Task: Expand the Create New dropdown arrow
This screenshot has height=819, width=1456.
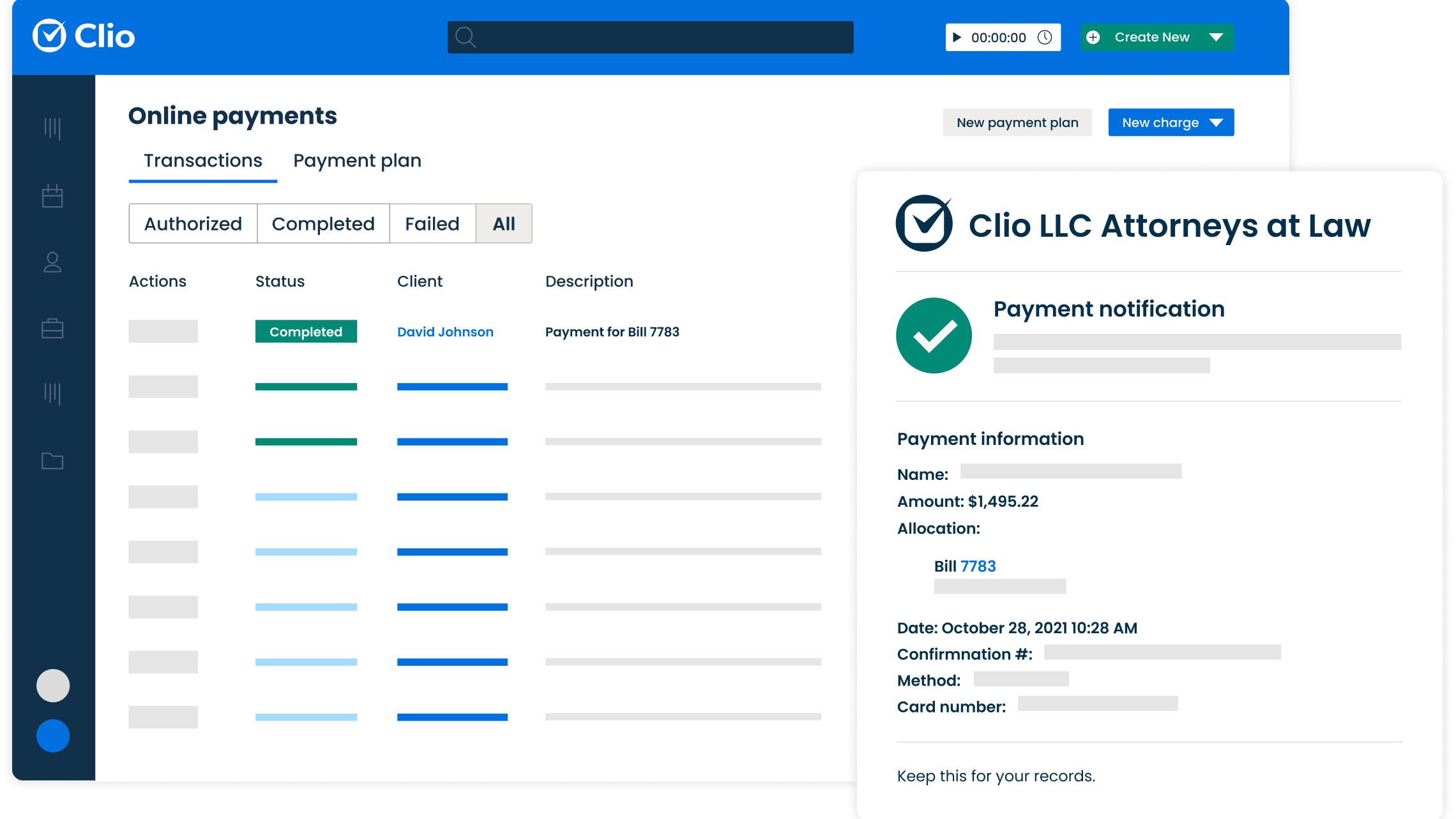Action: click(x=1216, y=37)
